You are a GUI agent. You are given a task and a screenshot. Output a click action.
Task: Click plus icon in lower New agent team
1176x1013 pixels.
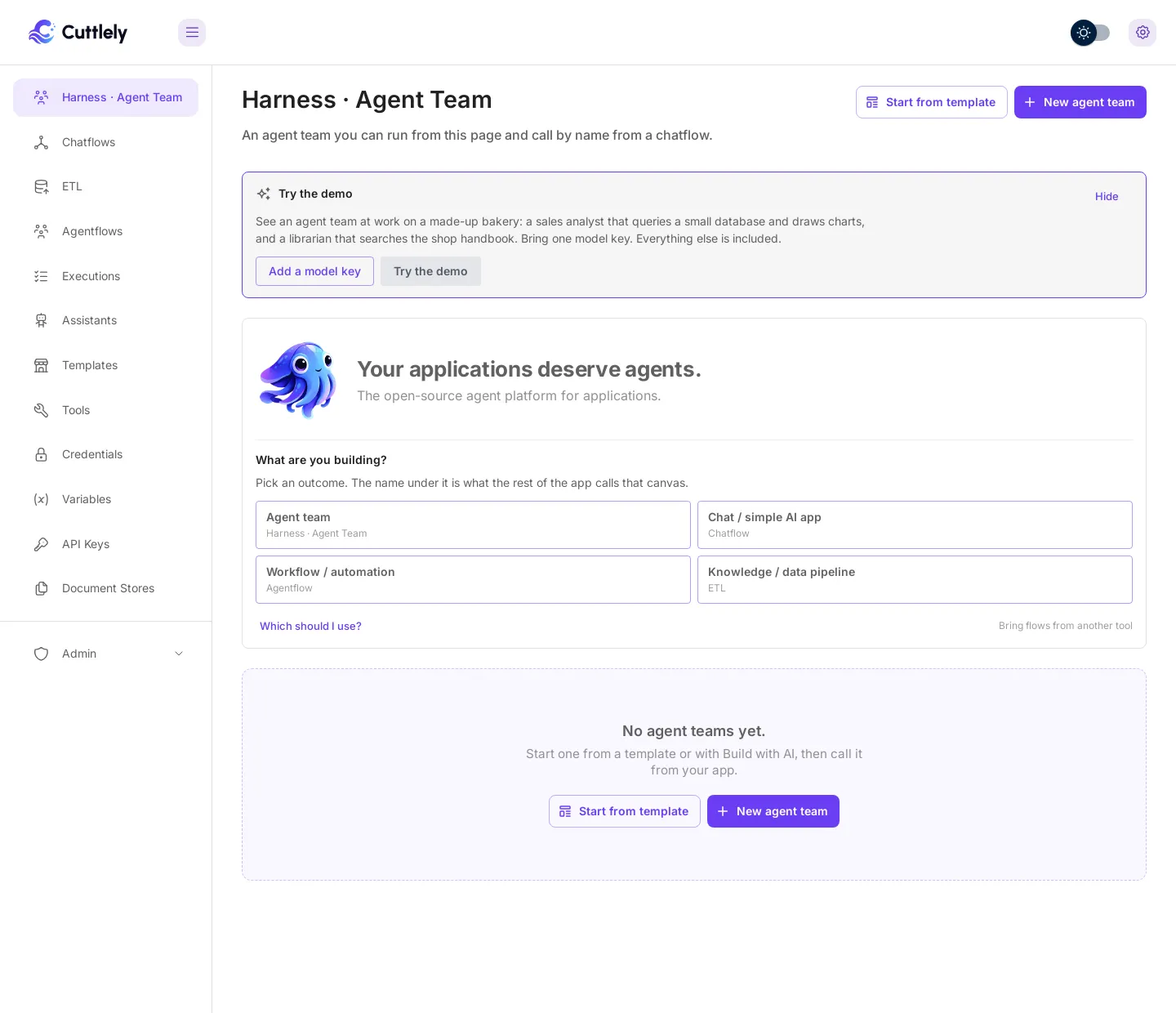(723, 811)
